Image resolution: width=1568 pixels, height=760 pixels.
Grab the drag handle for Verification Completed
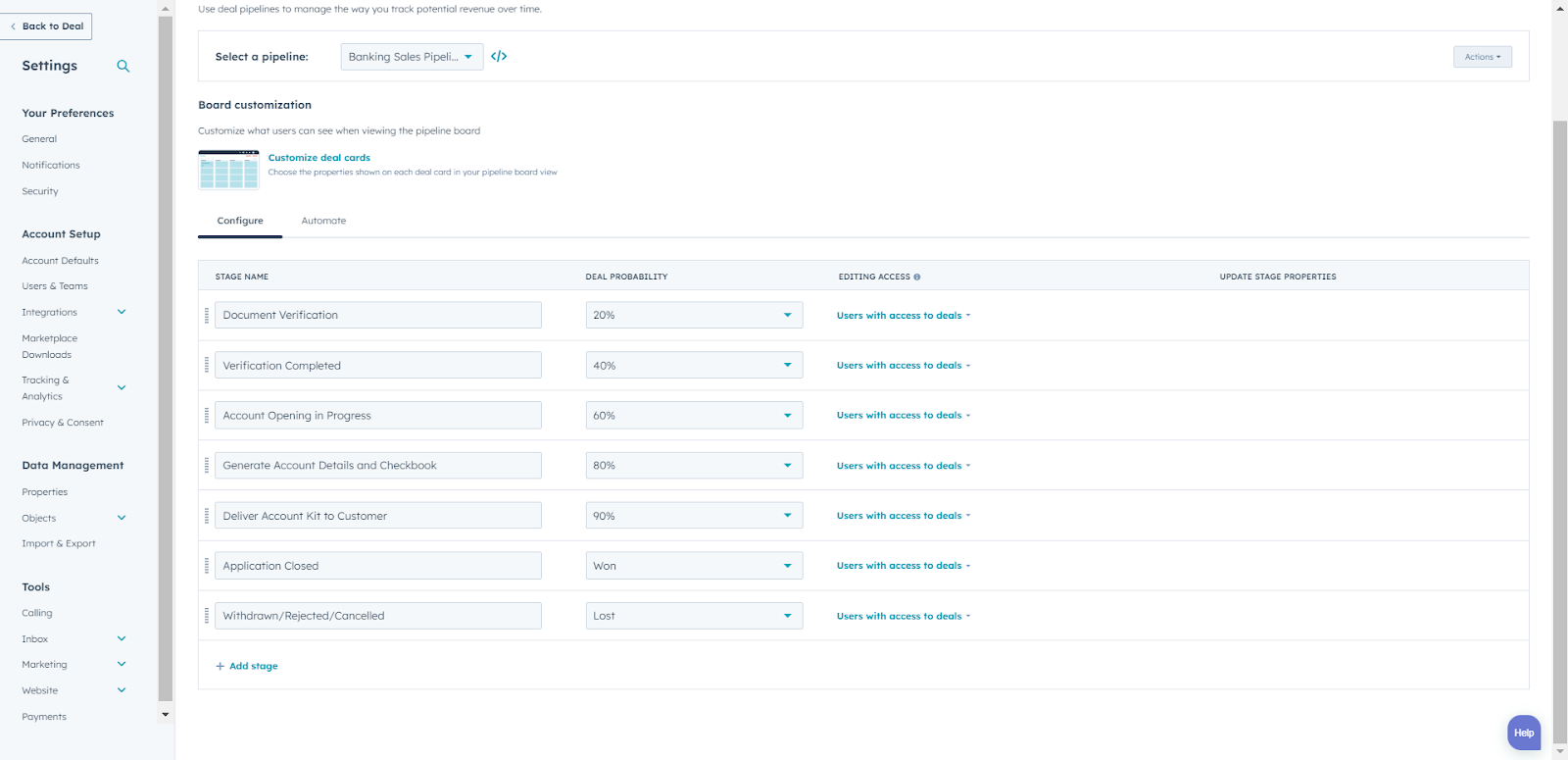point(207,365)
